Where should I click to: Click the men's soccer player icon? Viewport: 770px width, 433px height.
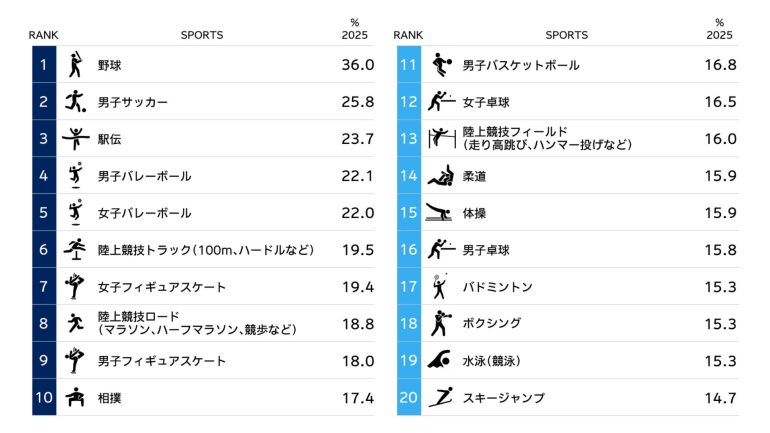pyautogui.click(x=75, y=102)
